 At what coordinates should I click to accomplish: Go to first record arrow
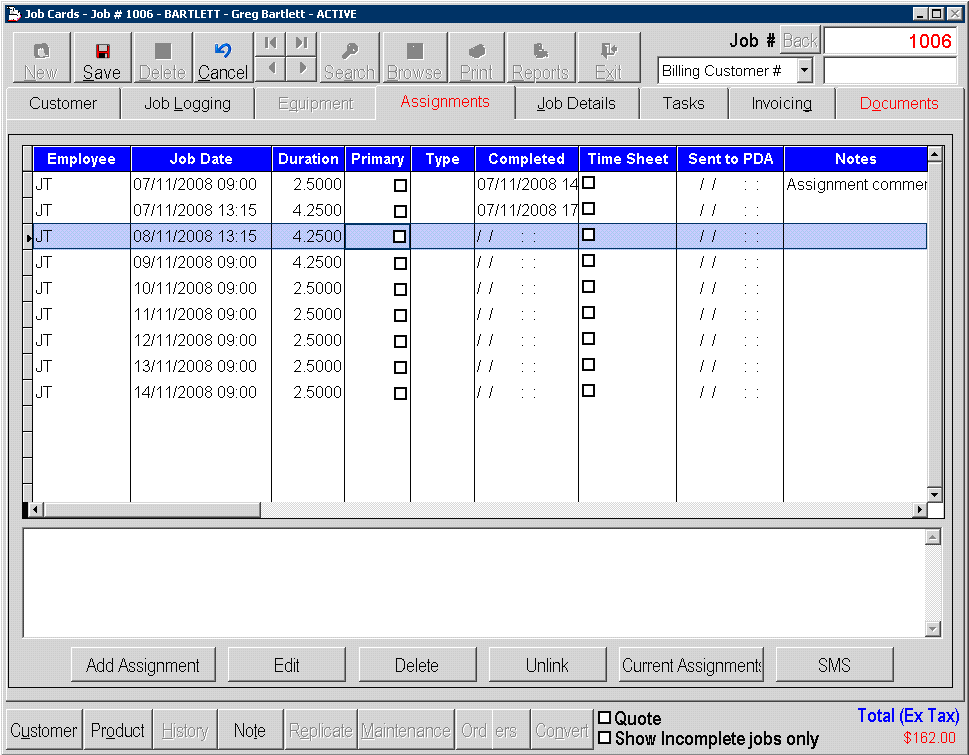coord(269,43)
